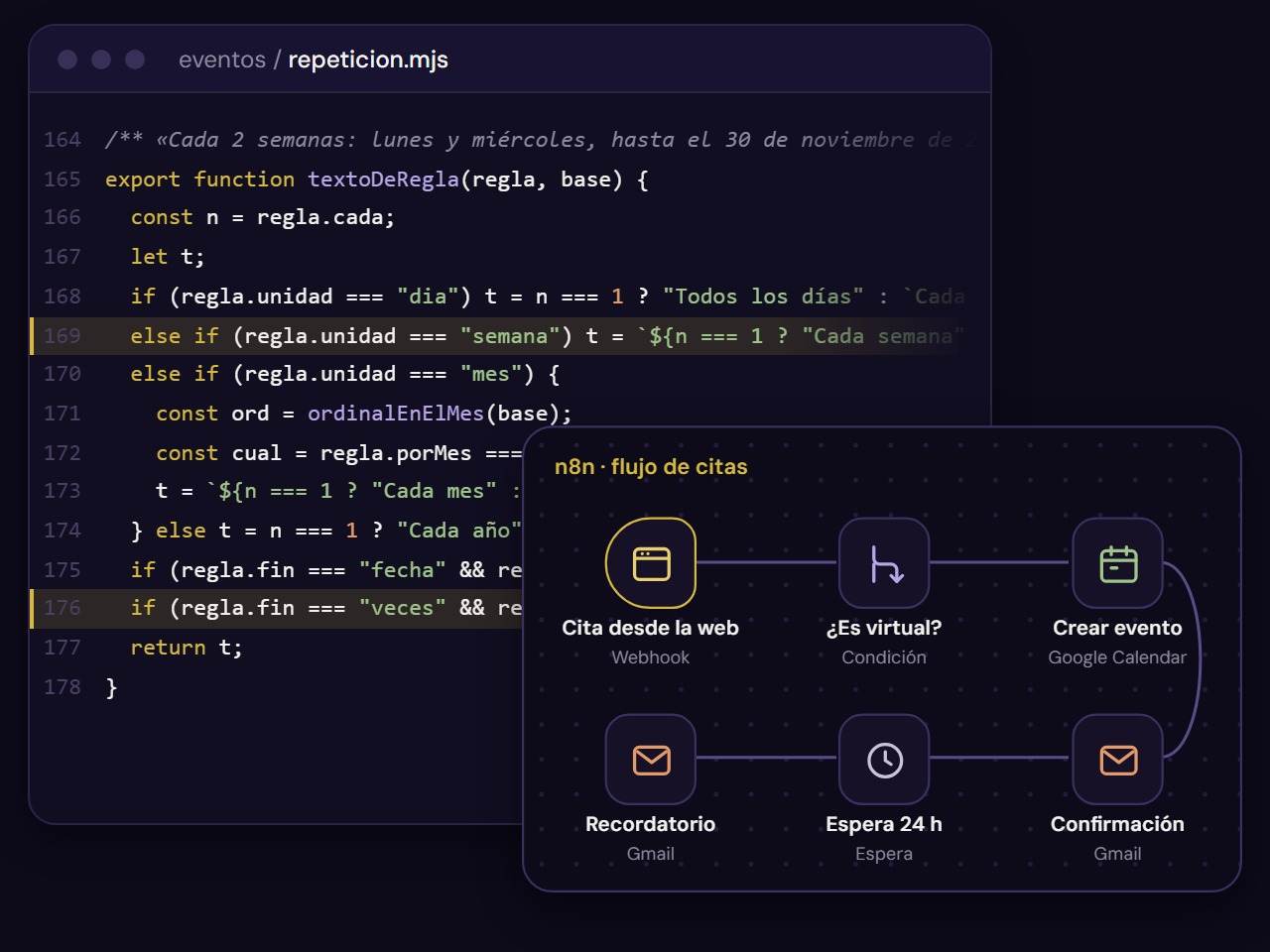The width and height of the screenshot is (1270, 952).
Task: Click the repeticion.mjs file name in title
Action: (368, 59)
